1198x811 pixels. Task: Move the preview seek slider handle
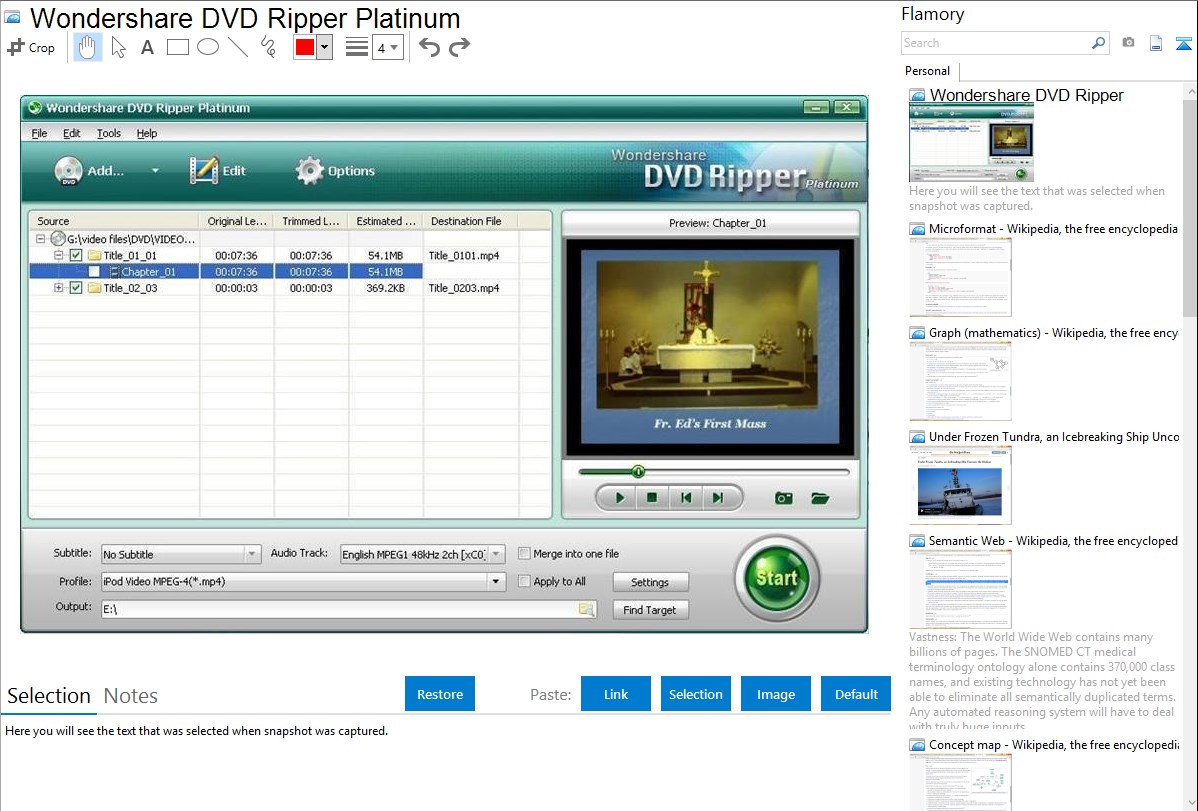click(x=638, y=472)
